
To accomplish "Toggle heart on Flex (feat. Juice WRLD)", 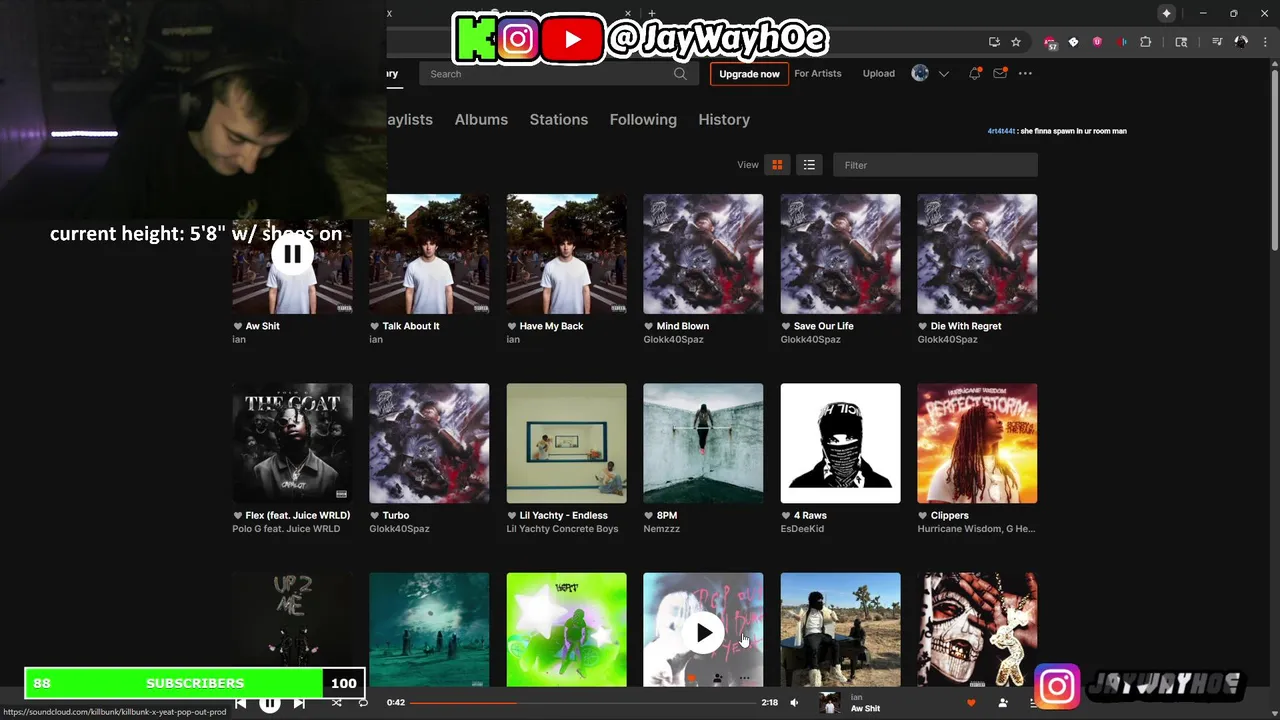I will coord(237,515).
